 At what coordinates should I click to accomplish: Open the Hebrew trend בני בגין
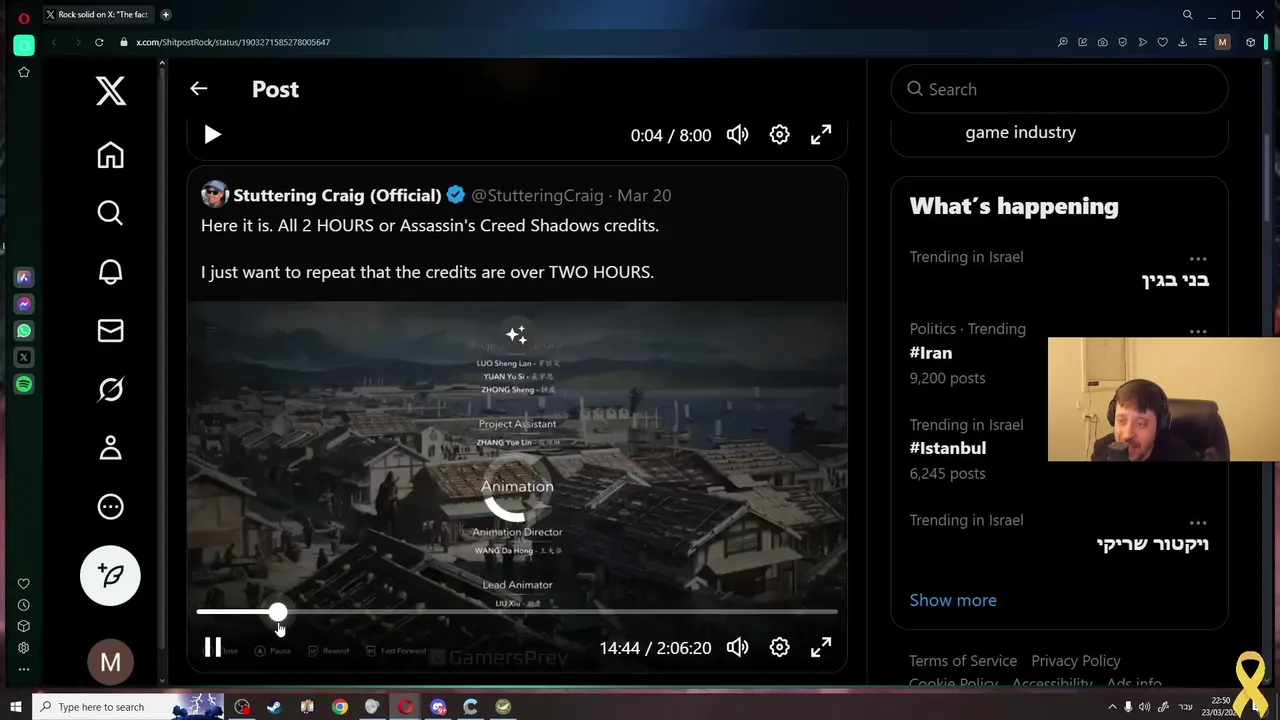tap(1175, 280)
